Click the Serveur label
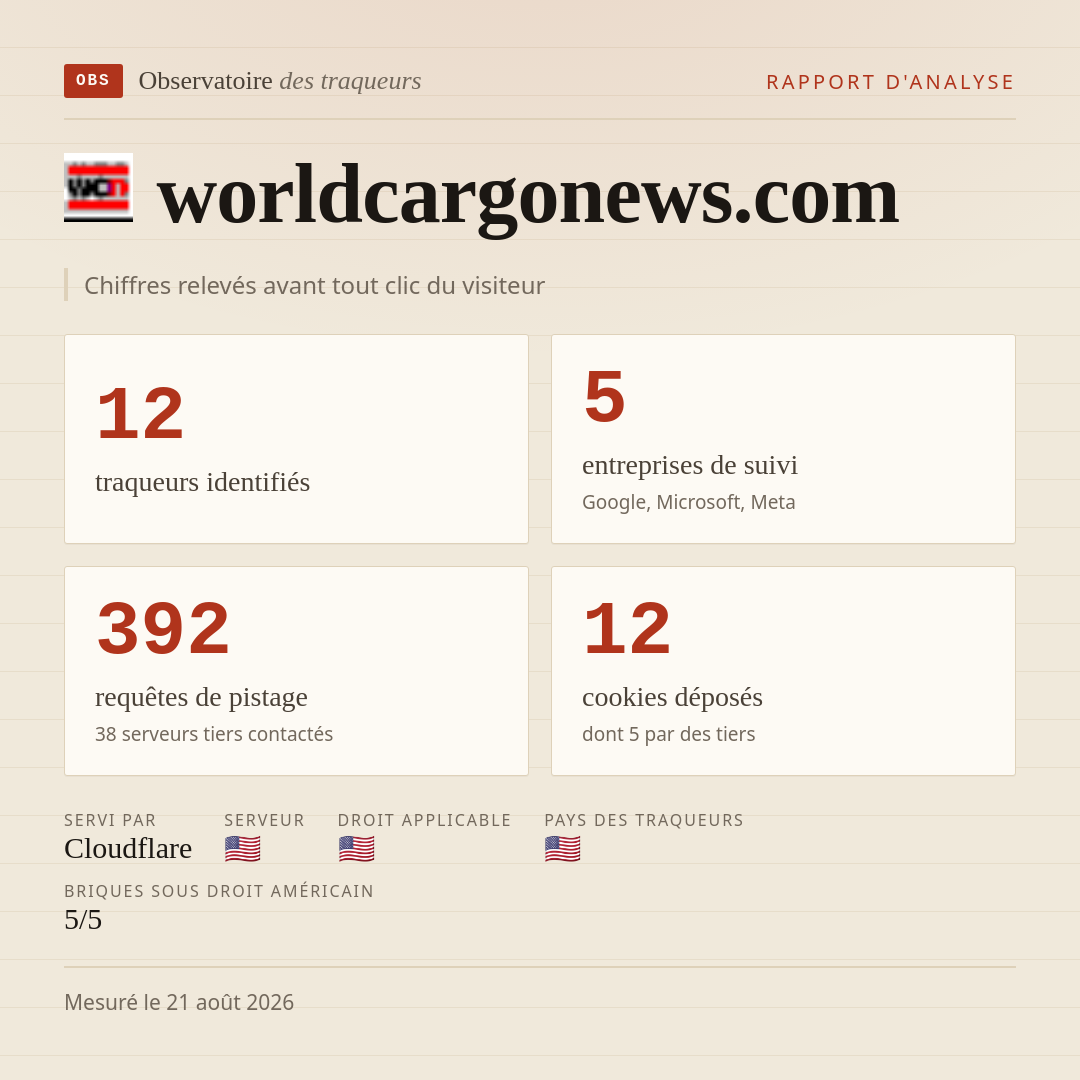This screenshot has width=1080, height=1080. [264, 820]
